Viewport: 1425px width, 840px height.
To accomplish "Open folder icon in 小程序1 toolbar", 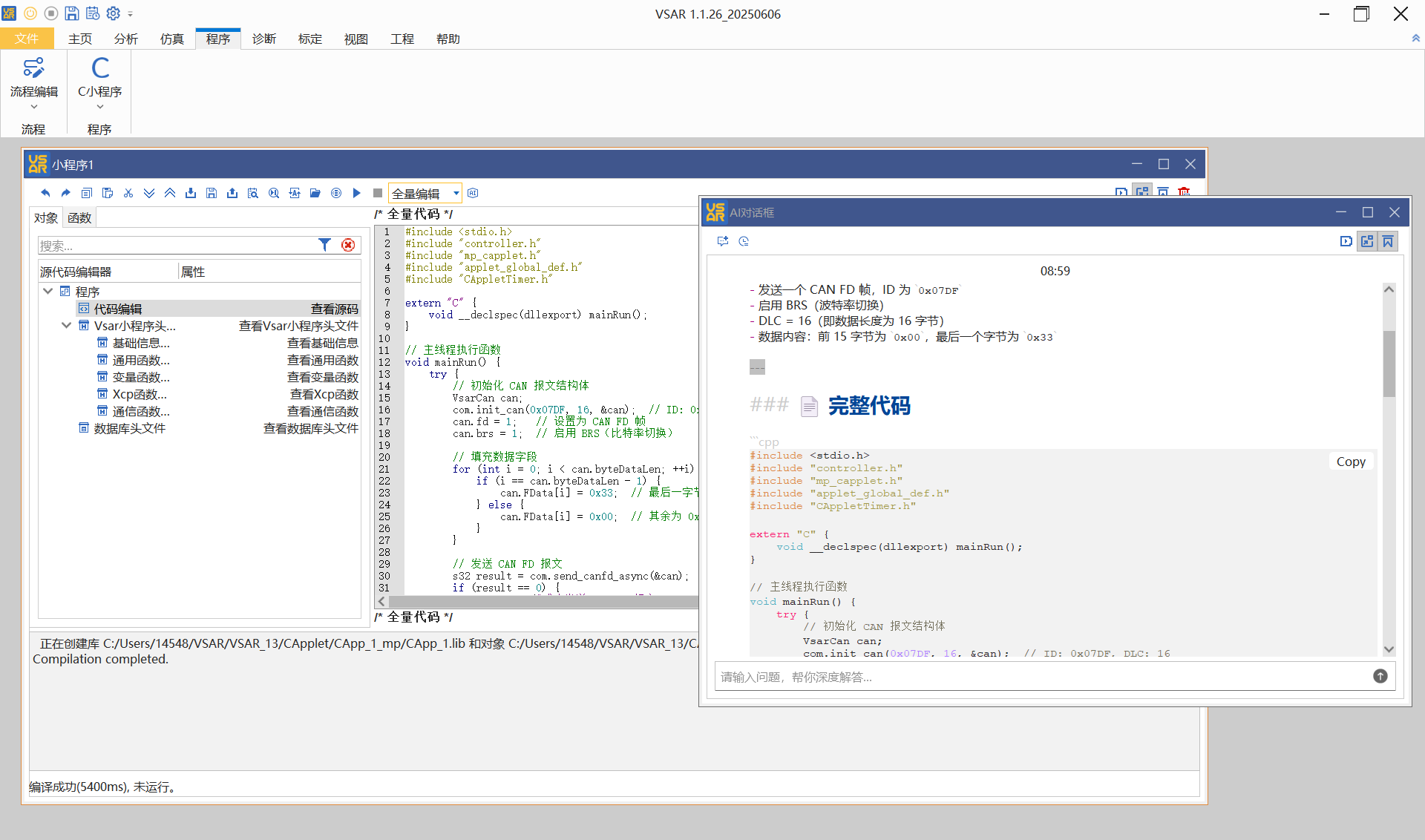I will point(315,193).
